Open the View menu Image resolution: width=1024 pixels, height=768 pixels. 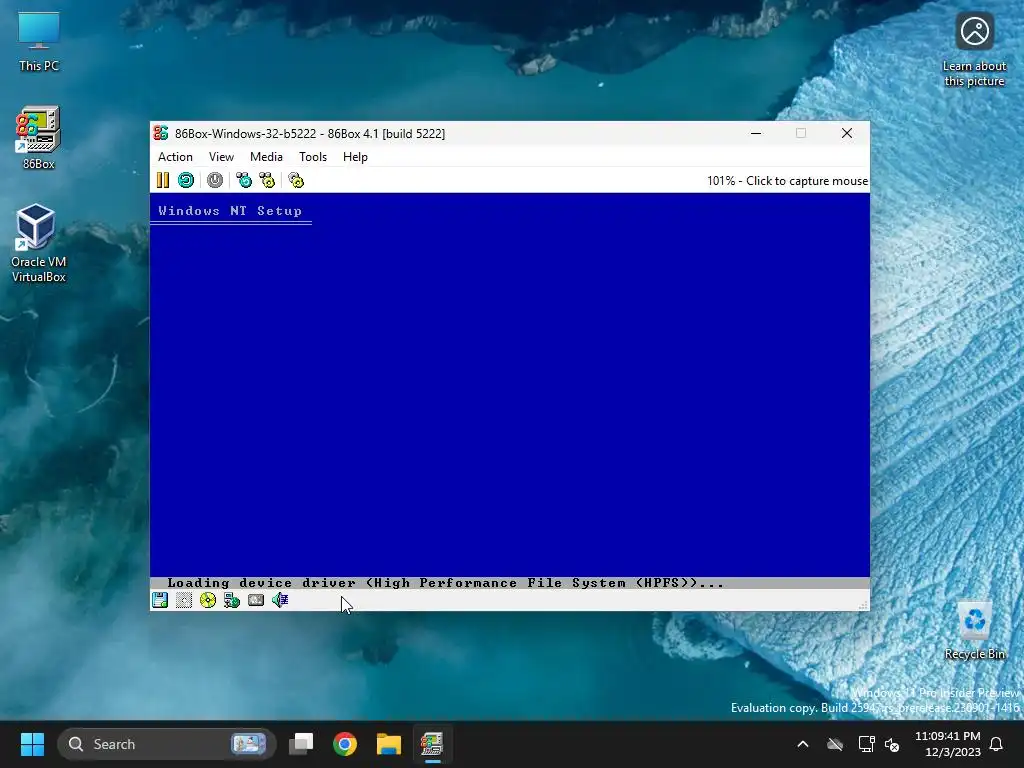pos(221,157)
